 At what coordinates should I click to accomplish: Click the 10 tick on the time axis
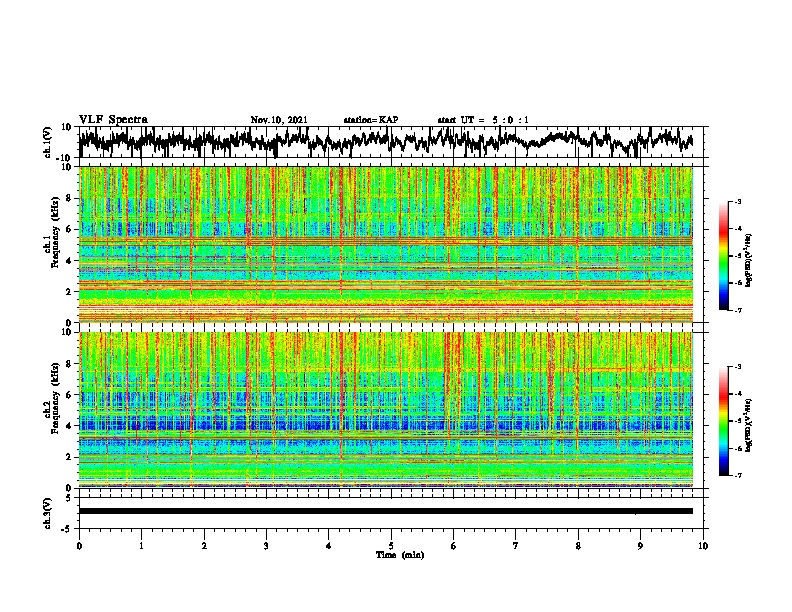[703, 546]
